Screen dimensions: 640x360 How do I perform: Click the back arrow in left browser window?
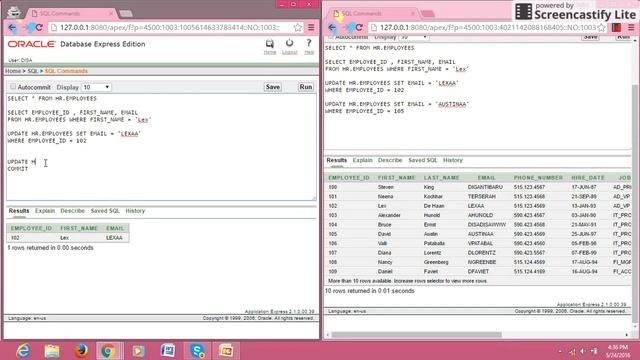click(12, 28)
